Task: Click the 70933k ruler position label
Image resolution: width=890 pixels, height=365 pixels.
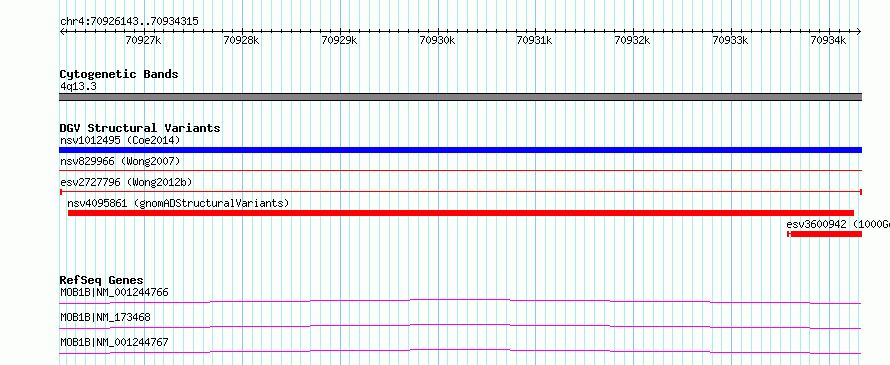Action: click(731, 40)
